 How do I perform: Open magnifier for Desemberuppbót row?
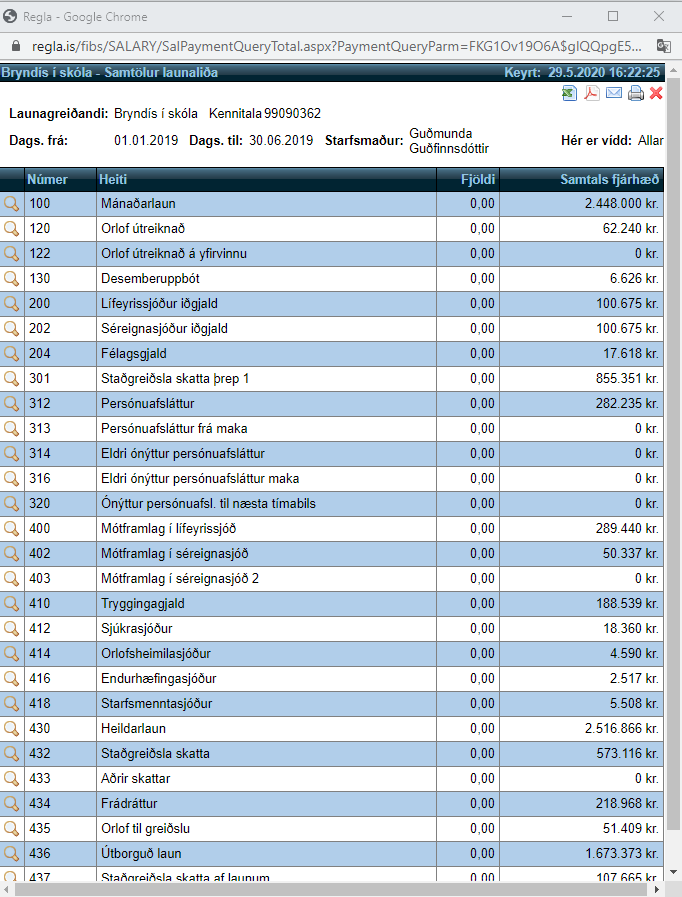coord(12,279)
